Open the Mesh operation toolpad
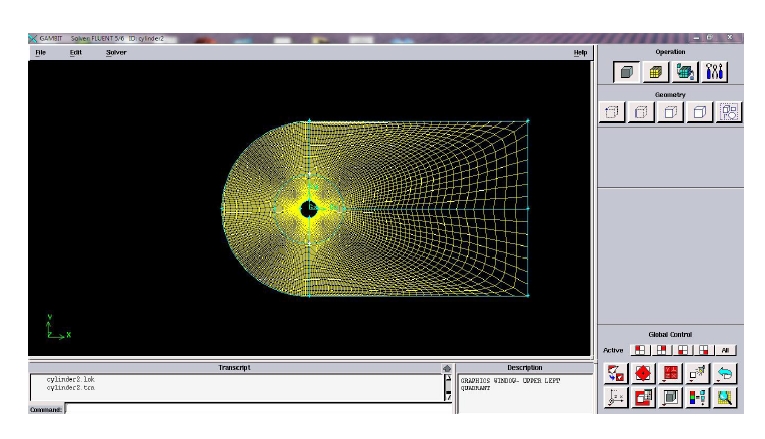This screenshot has height=439, width=765. (x=655, y=72)
